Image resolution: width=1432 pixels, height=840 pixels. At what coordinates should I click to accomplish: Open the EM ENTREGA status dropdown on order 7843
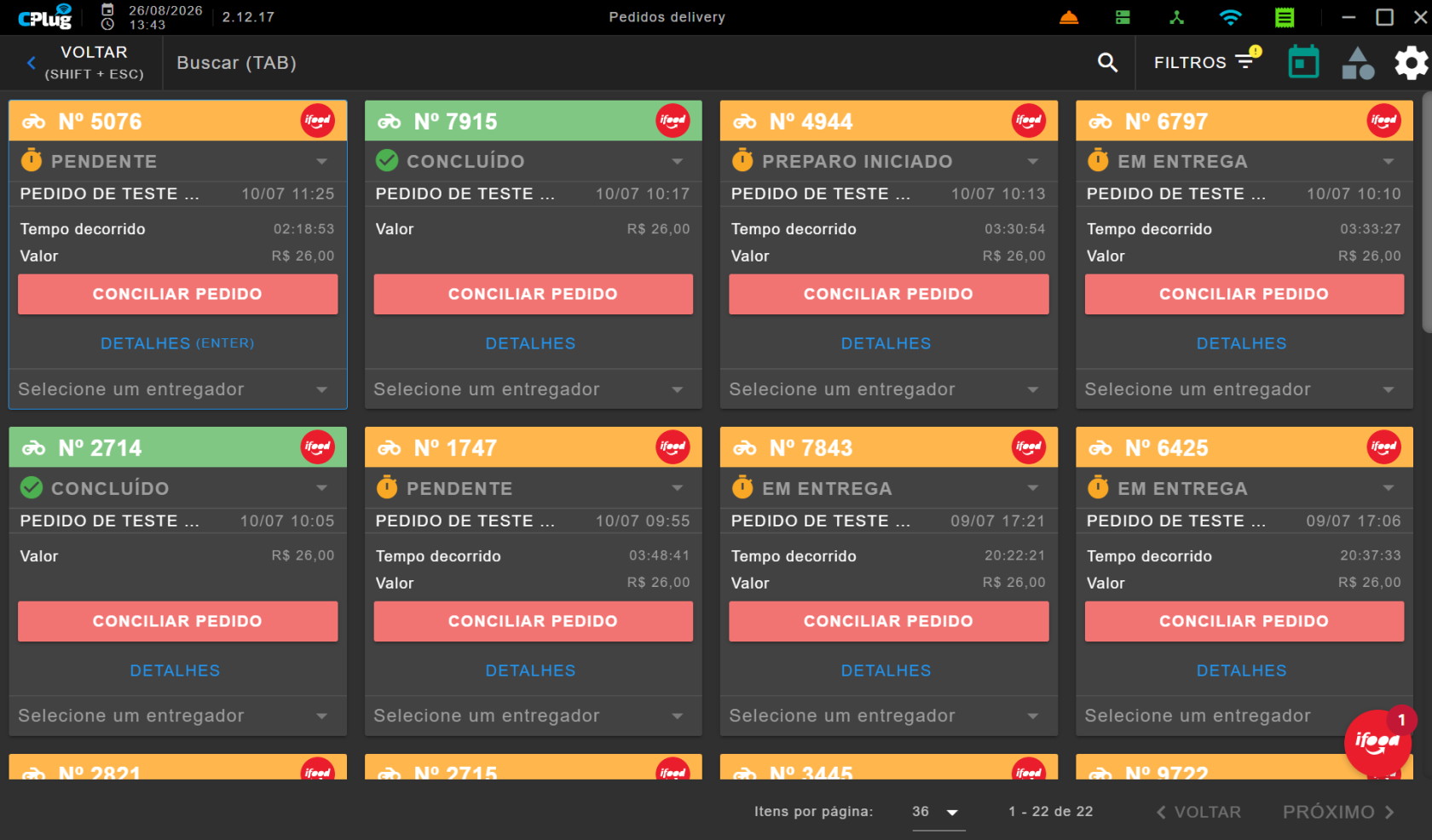888,488
